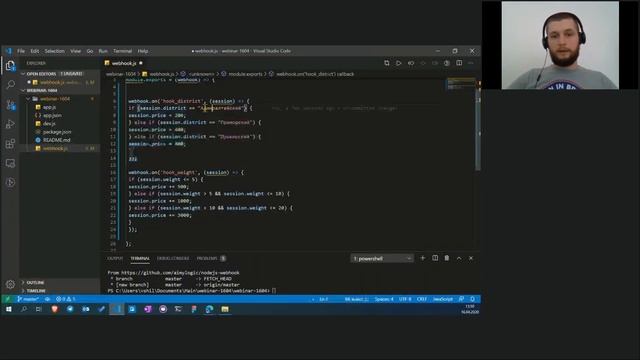Switch to the TERMINAL panel tab

coord(140,258)
